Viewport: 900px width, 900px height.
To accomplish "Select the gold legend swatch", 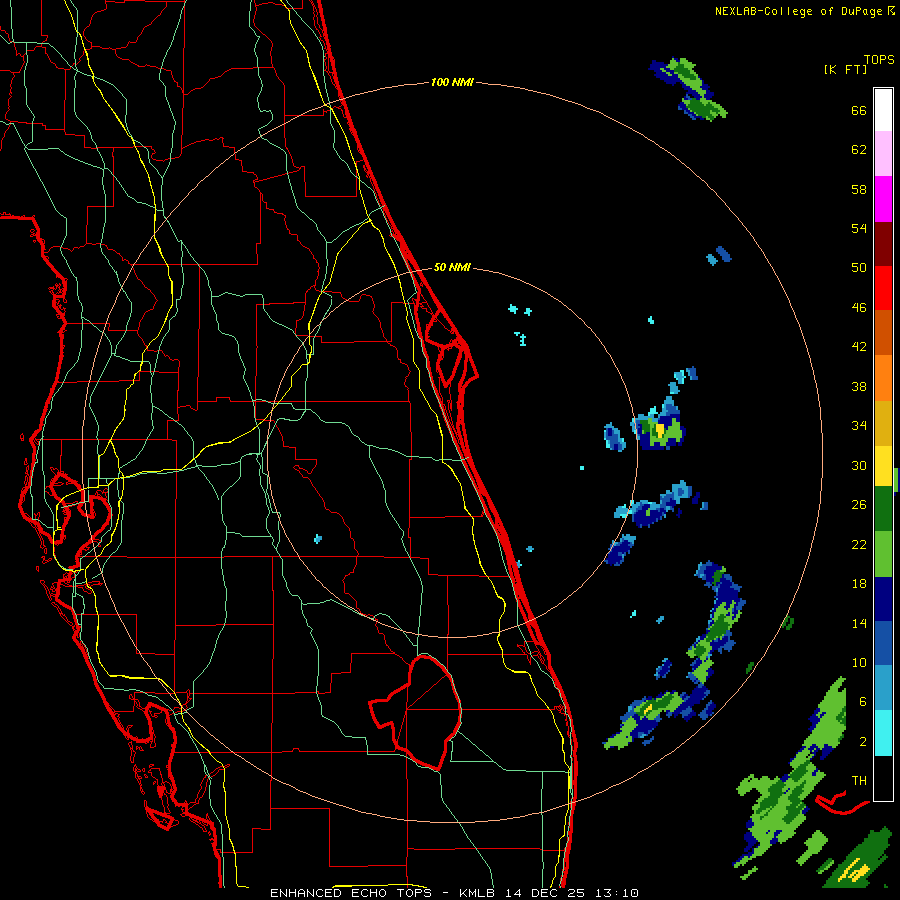I will coord(883,423).
